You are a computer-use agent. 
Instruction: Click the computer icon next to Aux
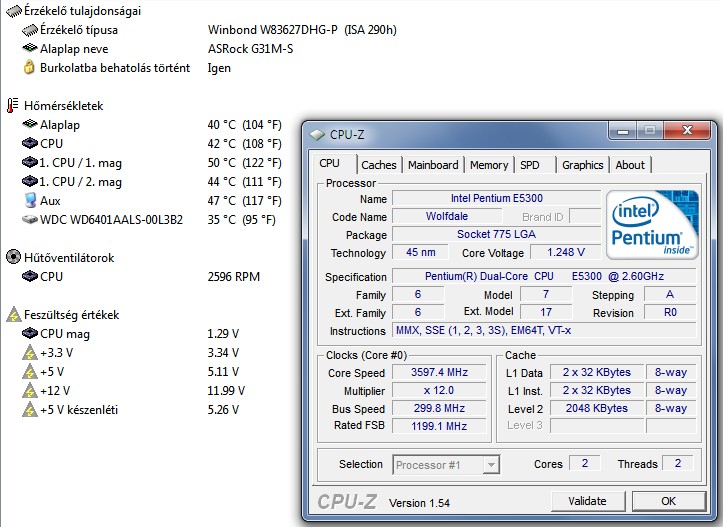pos(30,200)
